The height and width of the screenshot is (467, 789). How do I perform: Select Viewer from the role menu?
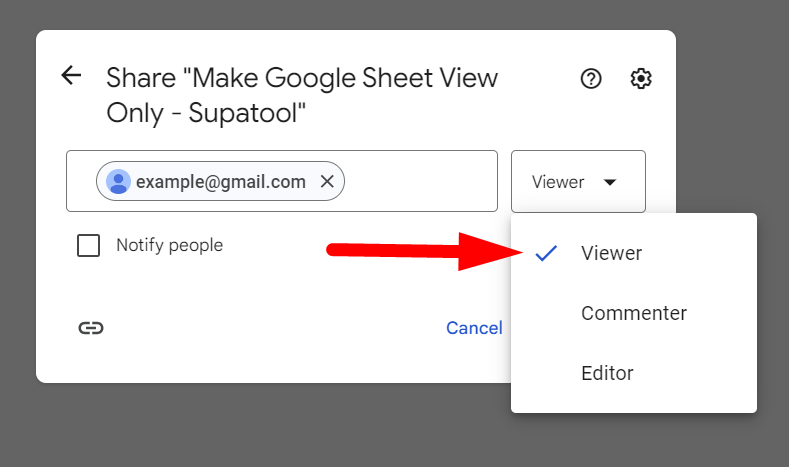(611, 254)
